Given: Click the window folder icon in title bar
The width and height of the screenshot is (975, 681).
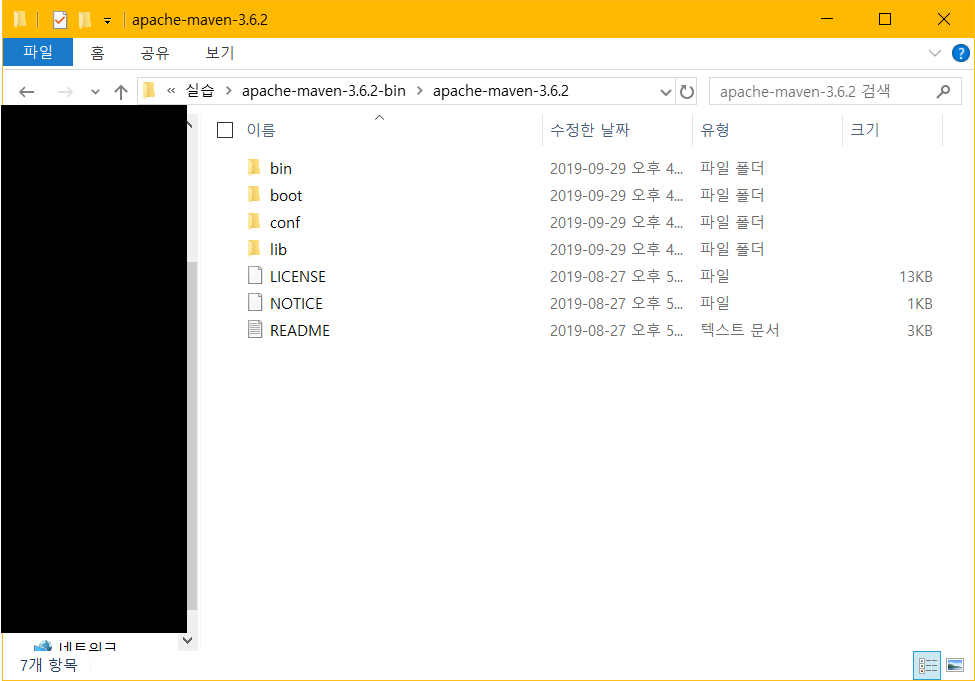Looking at the screenshot, I should [20, 20].
